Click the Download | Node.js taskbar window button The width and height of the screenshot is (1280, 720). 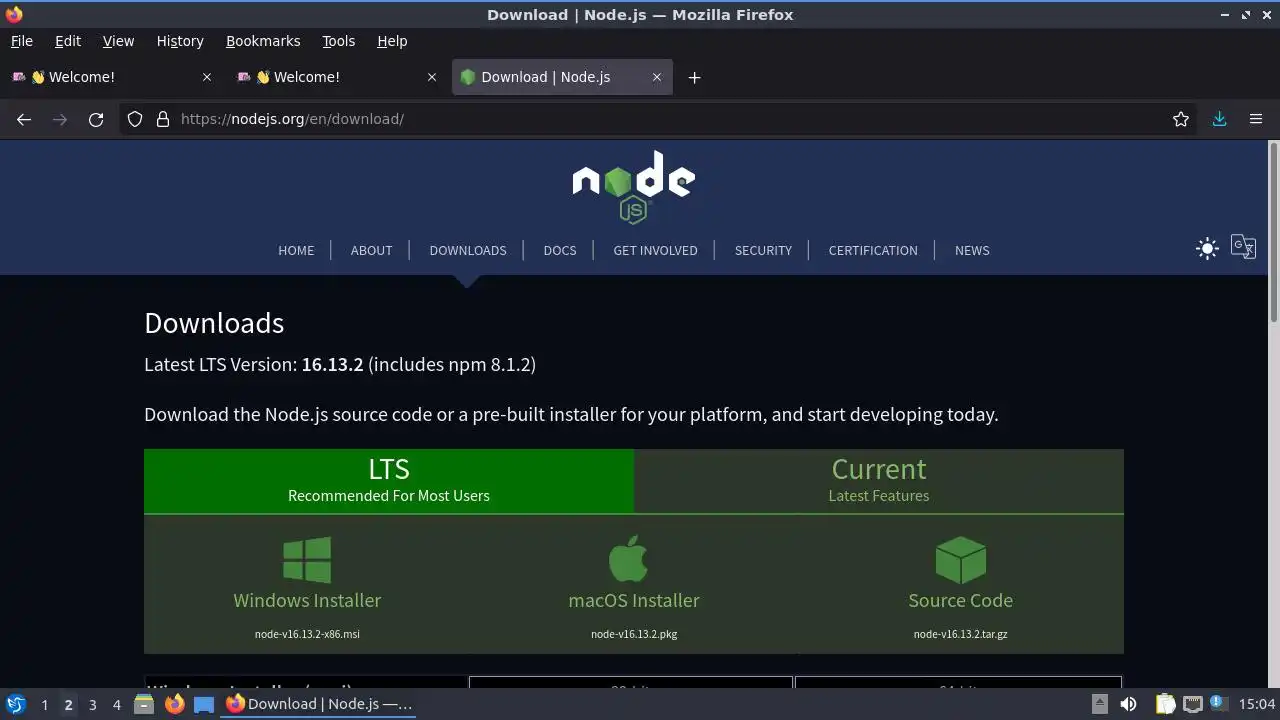coord(320,704)
